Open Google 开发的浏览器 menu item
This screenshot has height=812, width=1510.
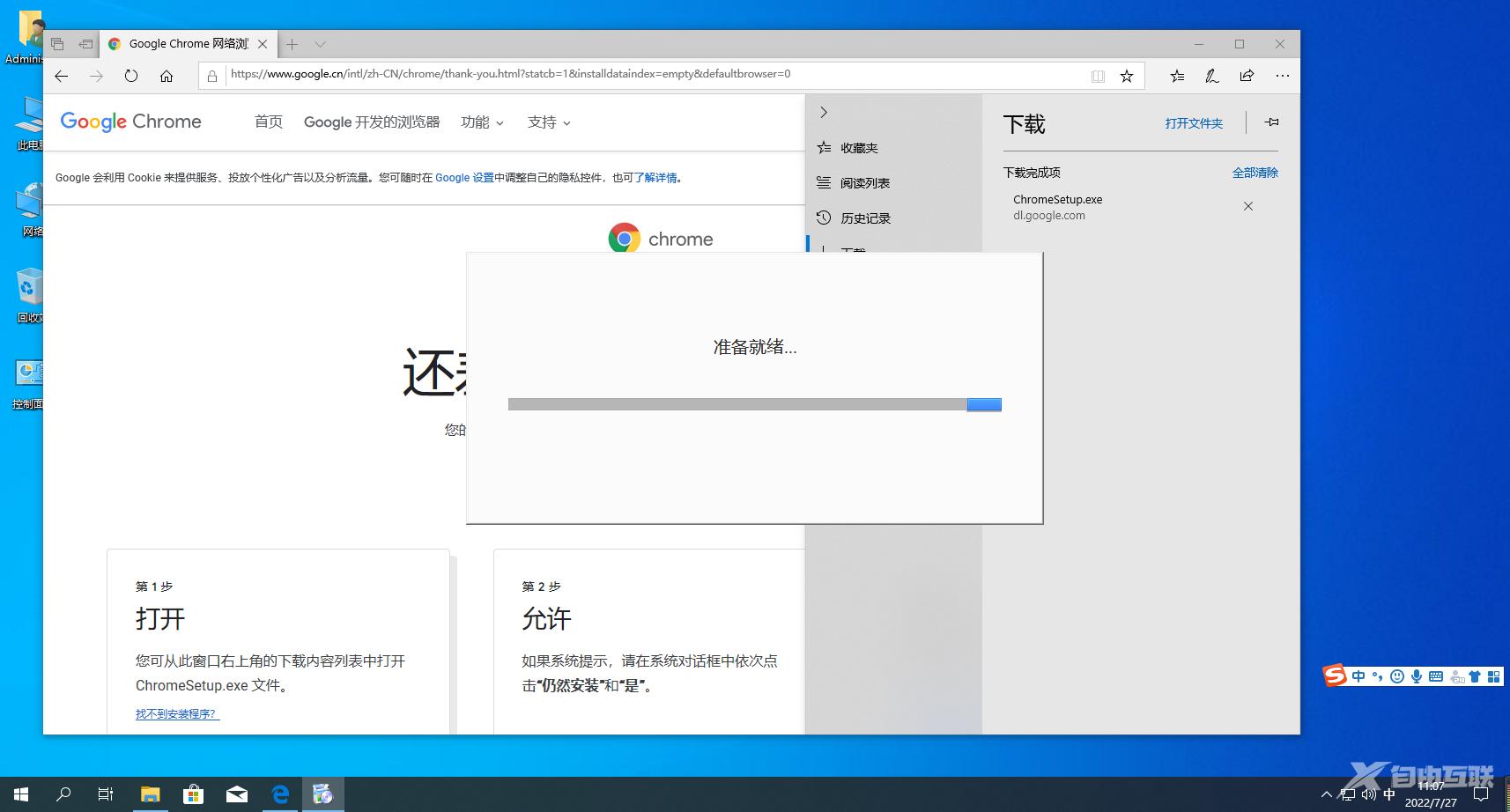[372, 122]
